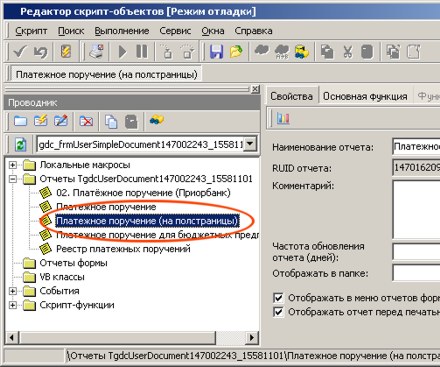
Task: Save script using the blue floppy icon
Action: 216,52
